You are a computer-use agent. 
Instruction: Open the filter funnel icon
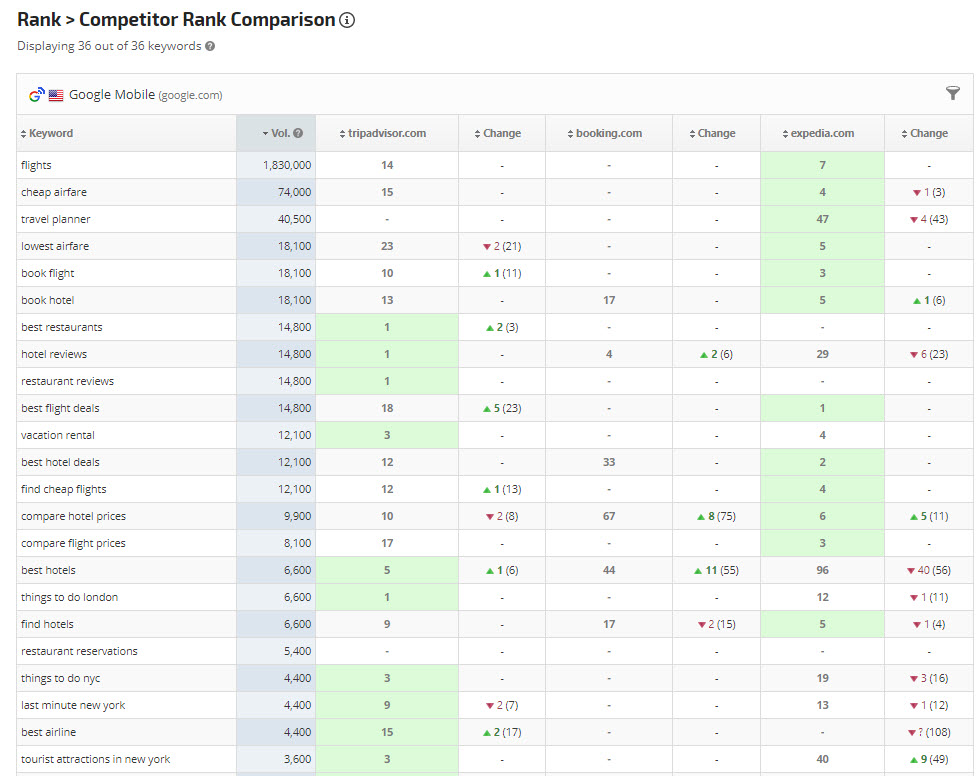(952, 93)
